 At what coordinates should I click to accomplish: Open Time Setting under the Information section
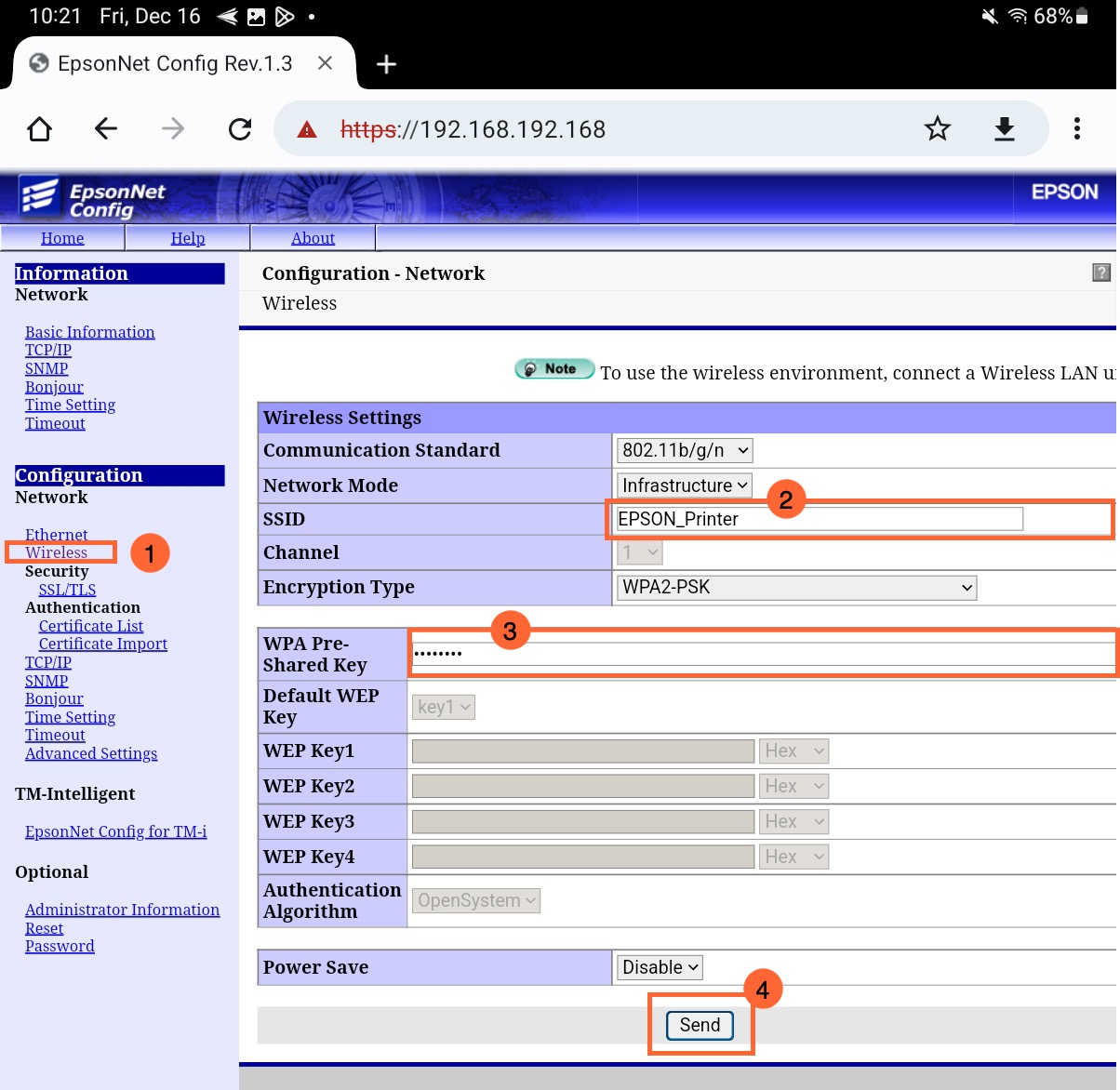point(71,405)
